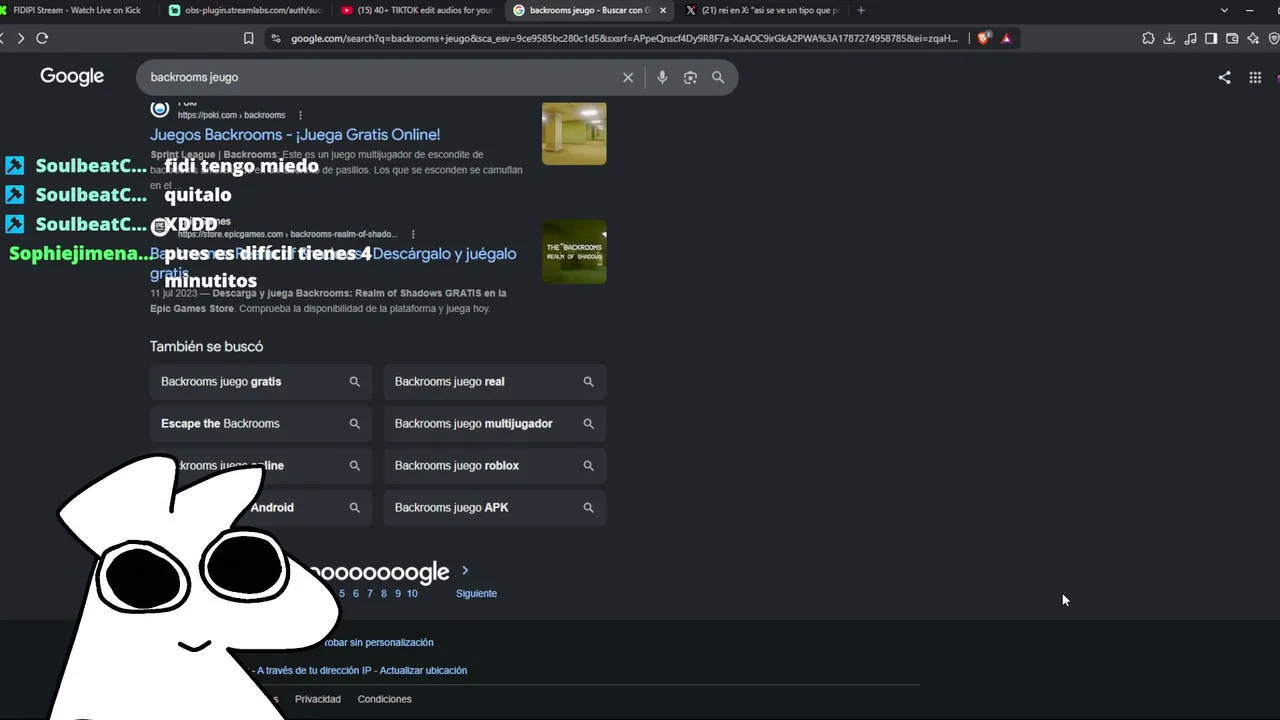Image resolution: width=1280 pixels, height=720 pixels.
Task: Go to results page 6
Action: click(356, 593)
